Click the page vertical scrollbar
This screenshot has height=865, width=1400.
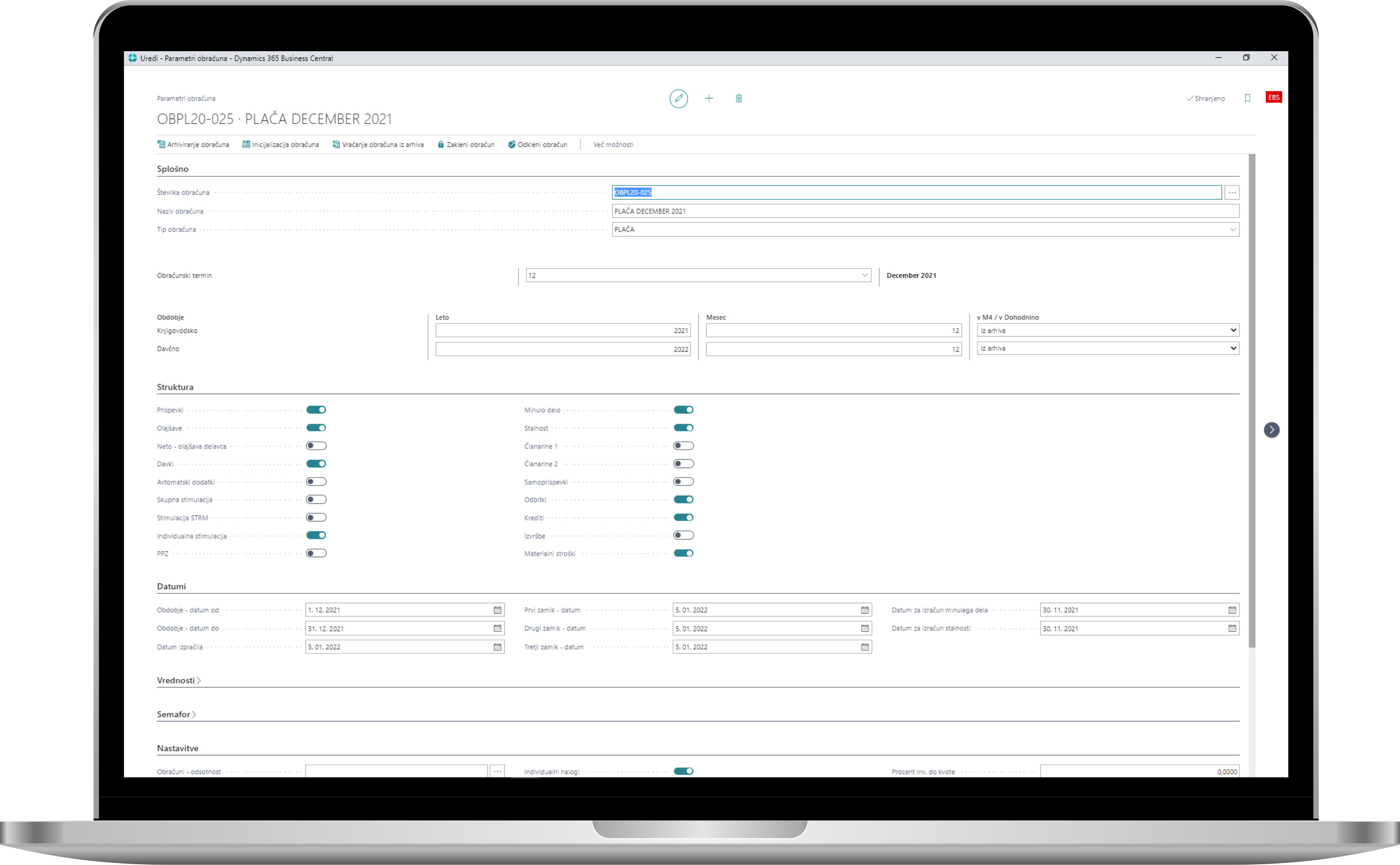click(1252, 401)
